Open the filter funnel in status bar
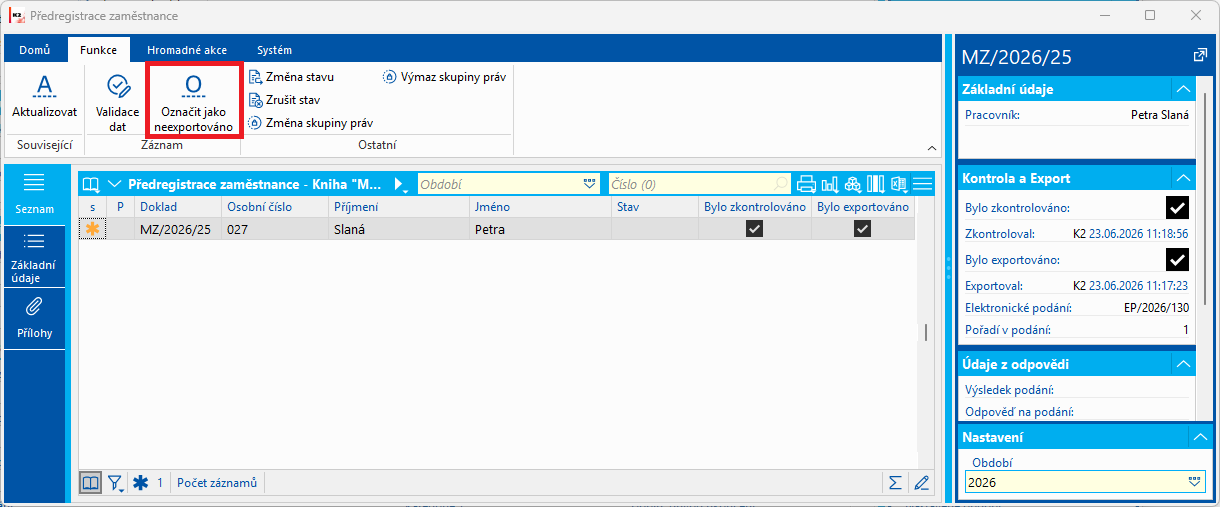 tap(115, 483)
